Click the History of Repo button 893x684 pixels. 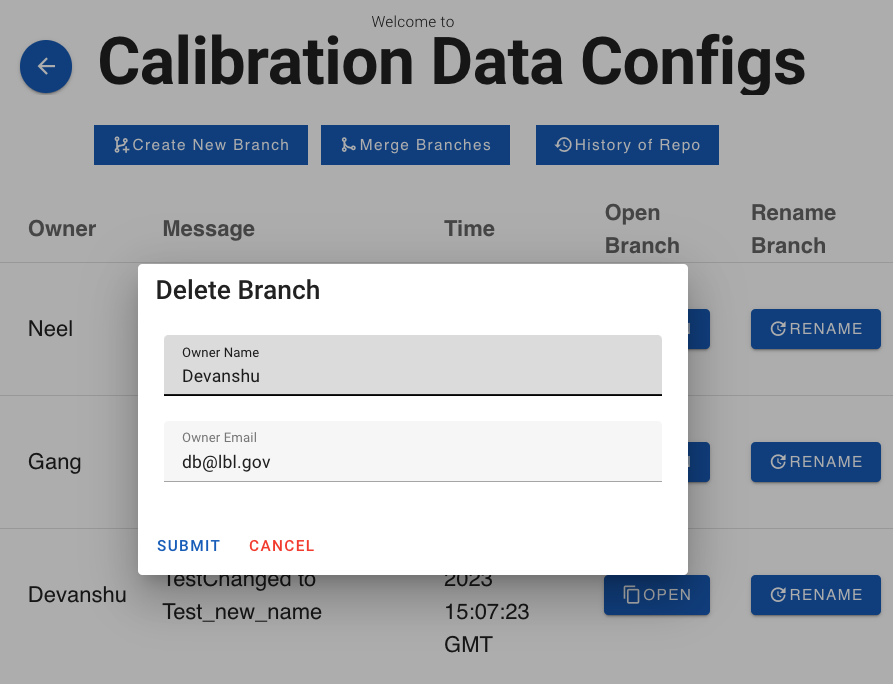(x=627, y=145)
